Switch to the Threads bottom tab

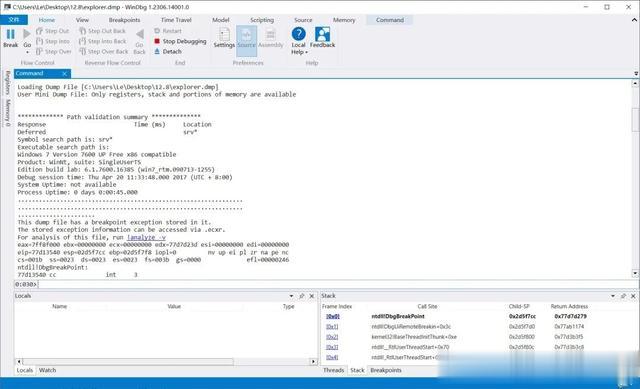pos(333,370)
